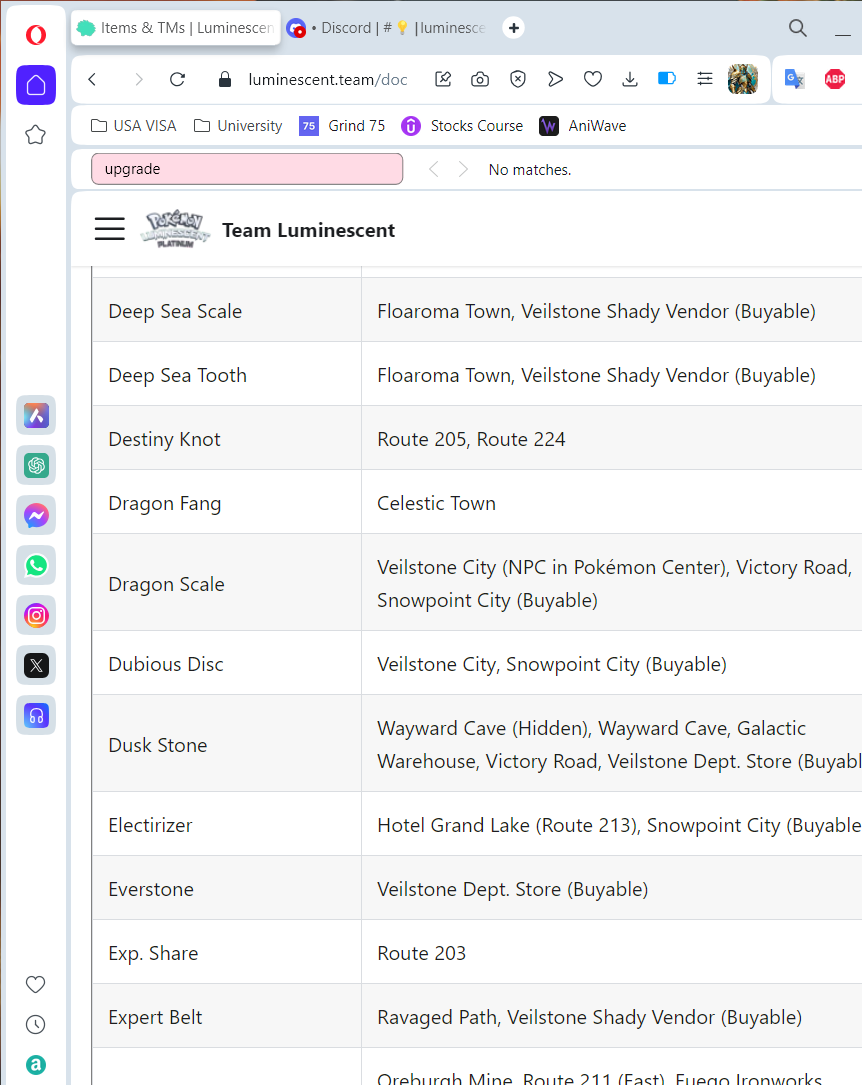Go to the next find match arrow
Screen dimensions: 862x1085
tap(464, 170)
